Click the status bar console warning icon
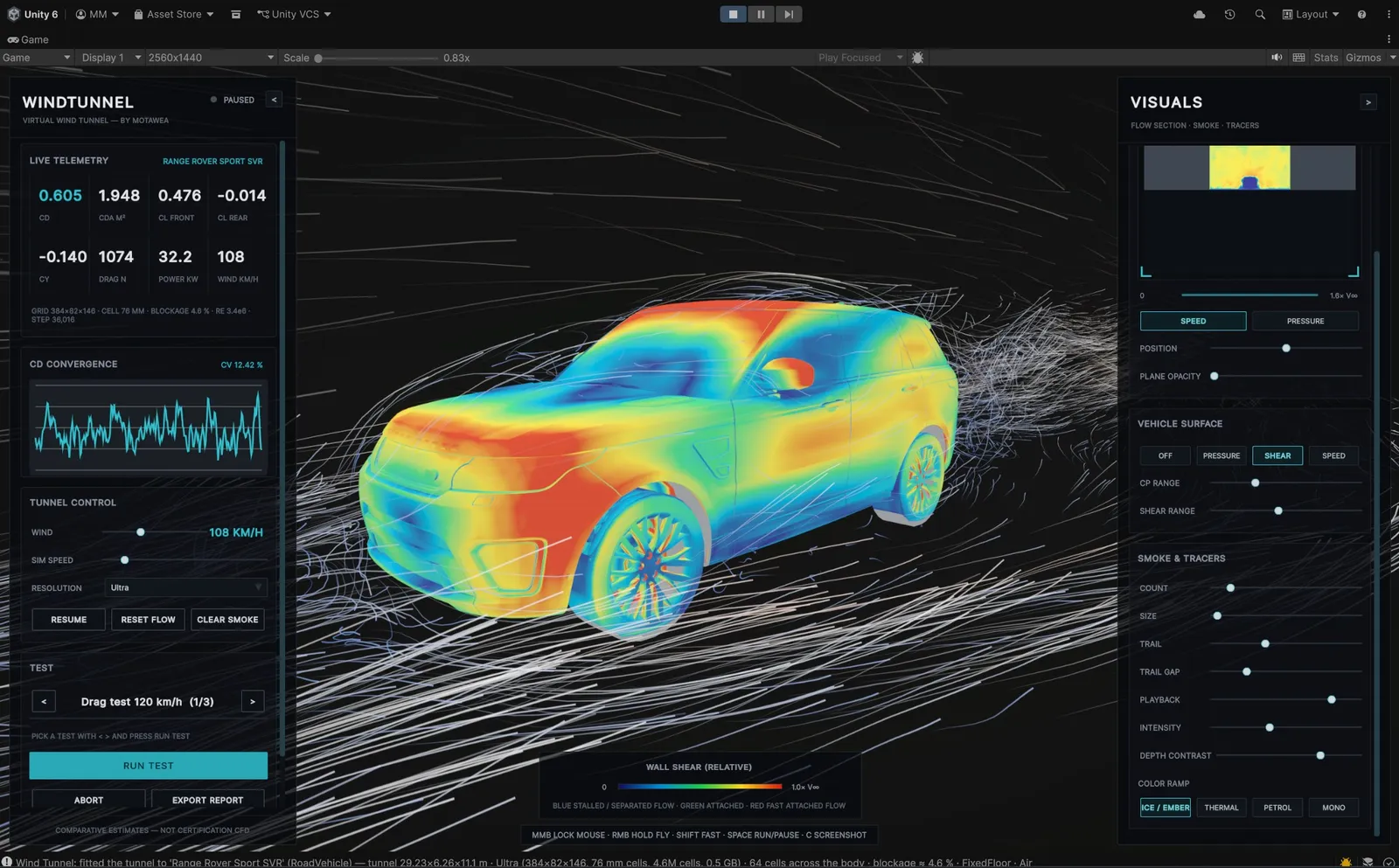The width and height of the screenshot is (1399, 868). 7,862
